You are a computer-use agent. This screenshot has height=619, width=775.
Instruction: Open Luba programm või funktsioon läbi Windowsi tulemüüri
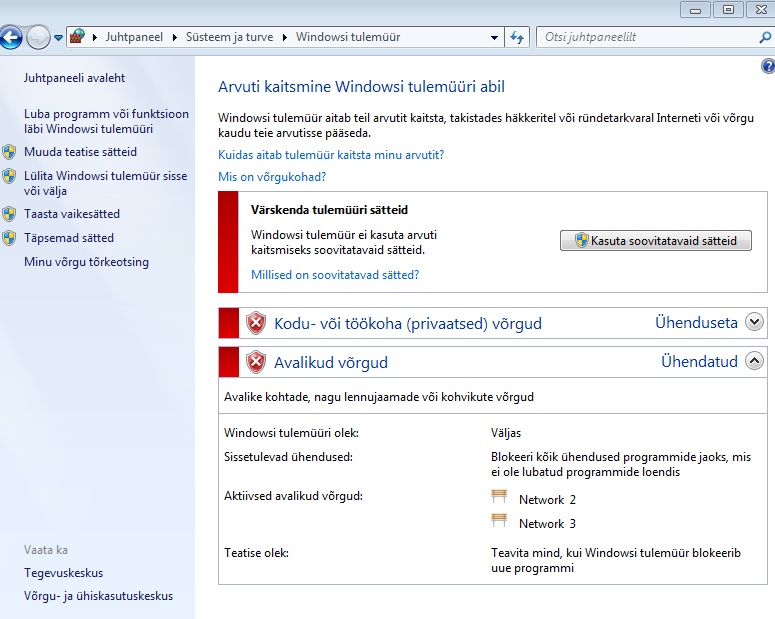(106, 121)
